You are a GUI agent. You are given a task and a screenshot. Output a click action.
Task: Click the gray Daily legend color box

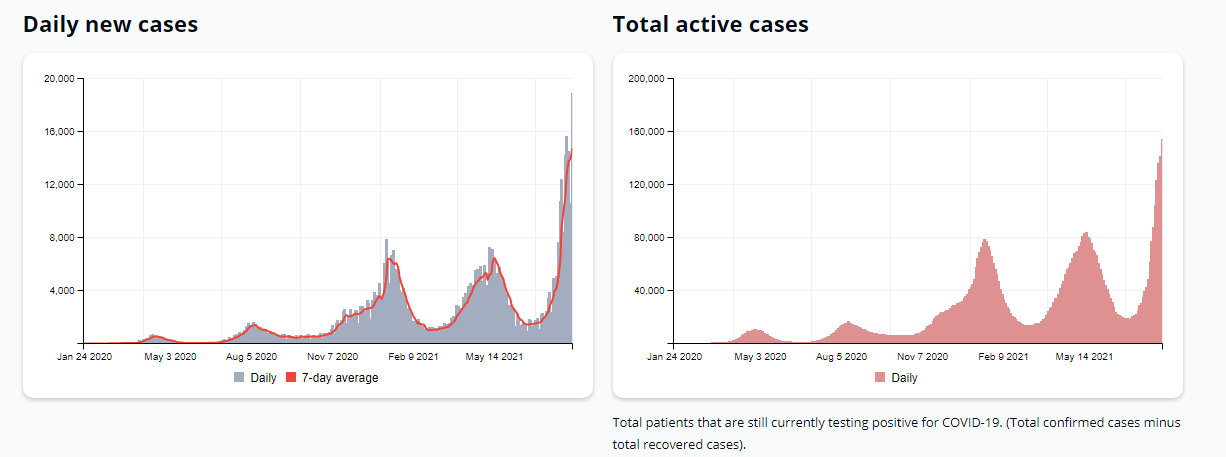[240, 378]
